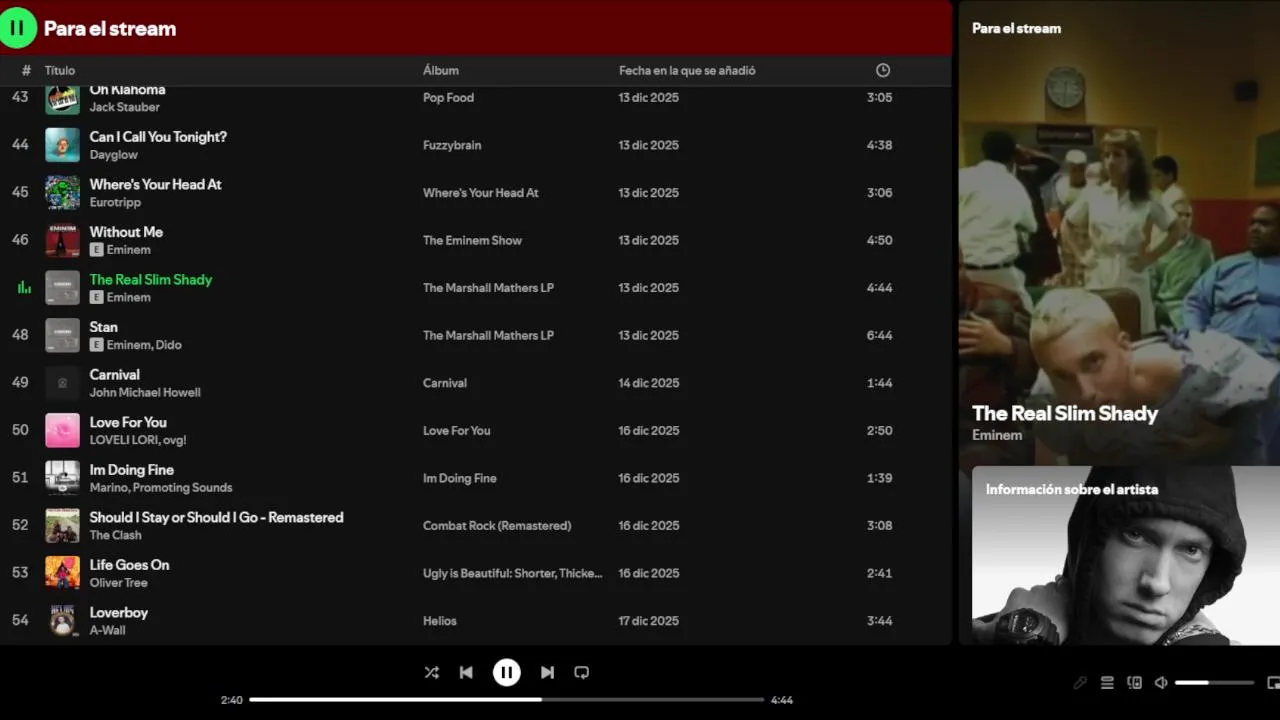This screenshot has height=720, width=1280.
Task: Open the queue icon
Action: pos(1107,683)
